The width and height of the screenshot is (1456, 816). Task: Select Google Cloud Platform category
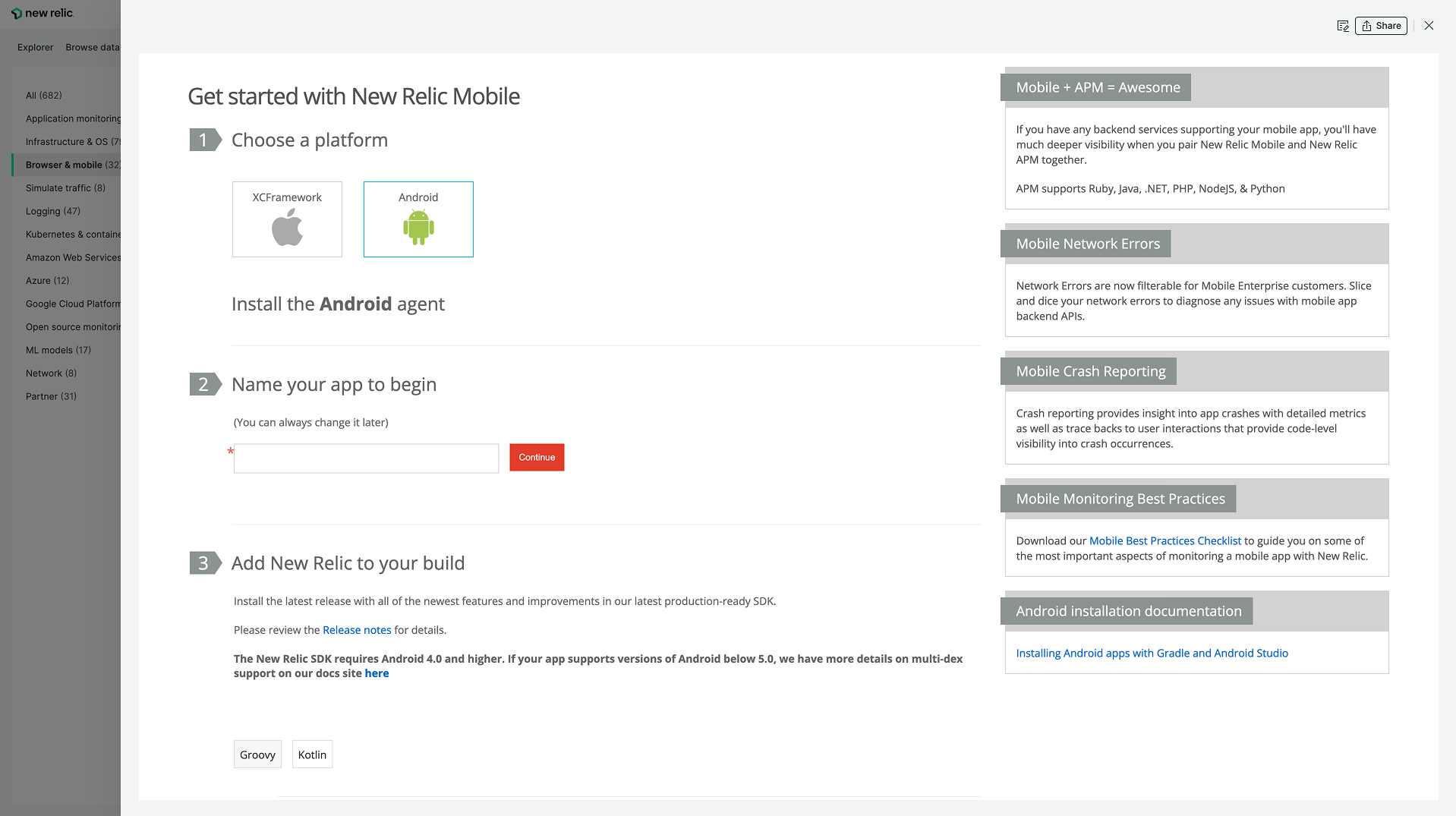[x=73, y=304]
